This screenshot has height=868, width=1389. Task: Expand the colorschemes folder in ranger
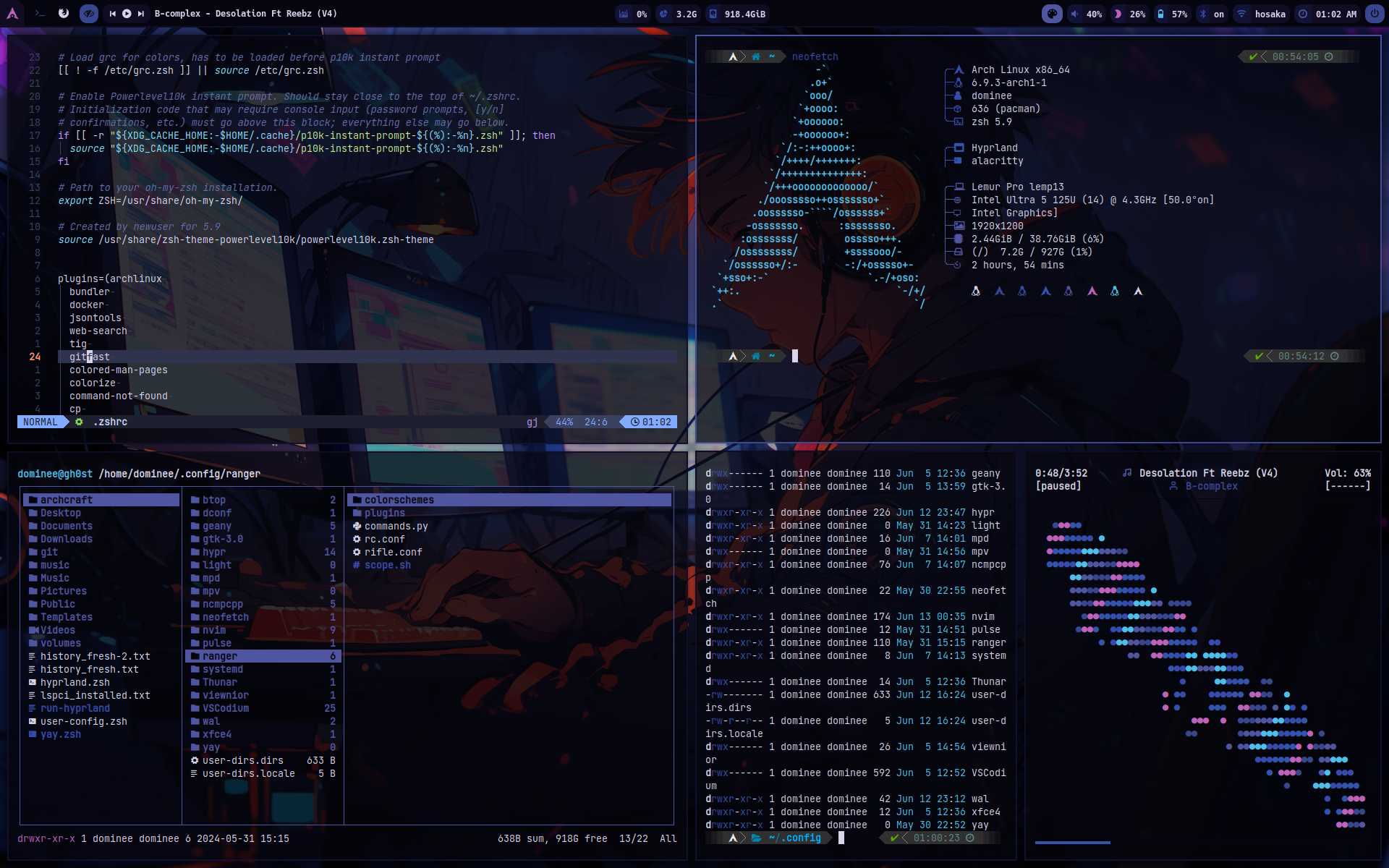399,500
